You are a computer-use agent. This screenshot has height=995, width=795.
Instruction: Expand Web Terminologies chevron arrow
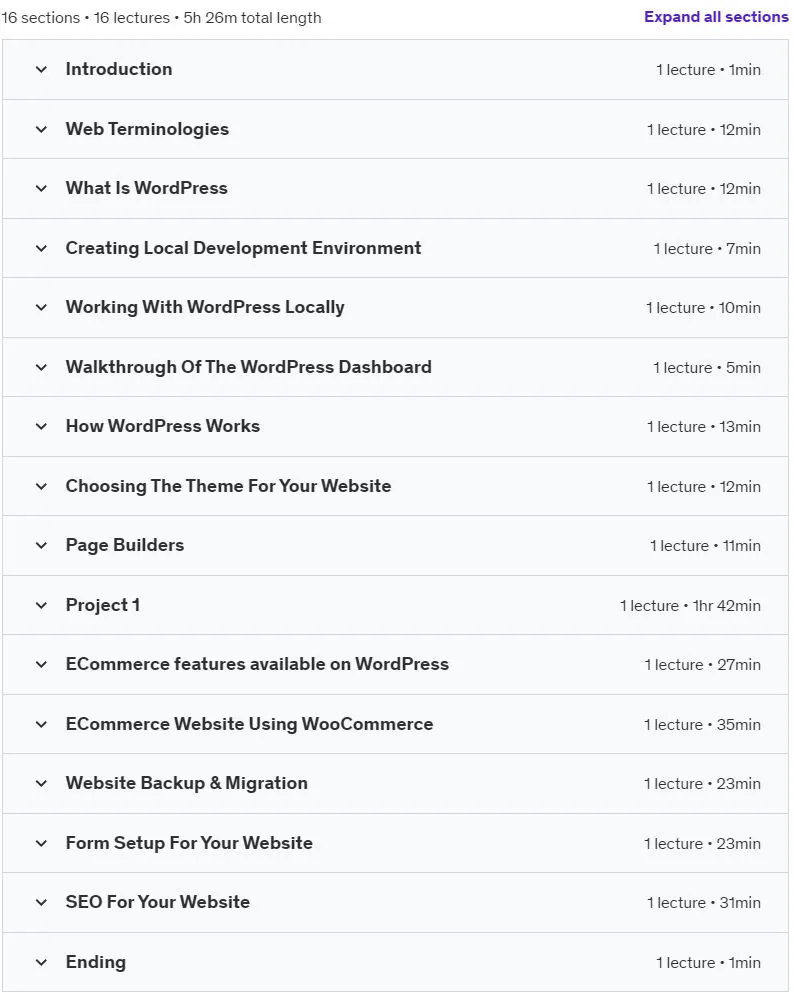coord(41,129)
